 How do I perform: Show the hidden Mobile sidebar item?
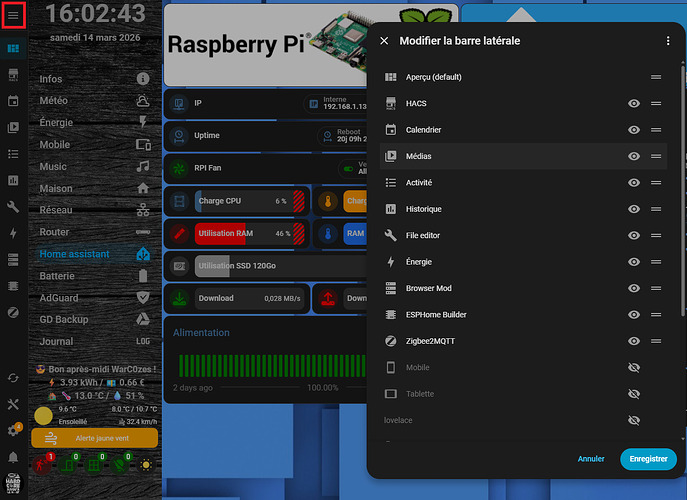(634, 367)
